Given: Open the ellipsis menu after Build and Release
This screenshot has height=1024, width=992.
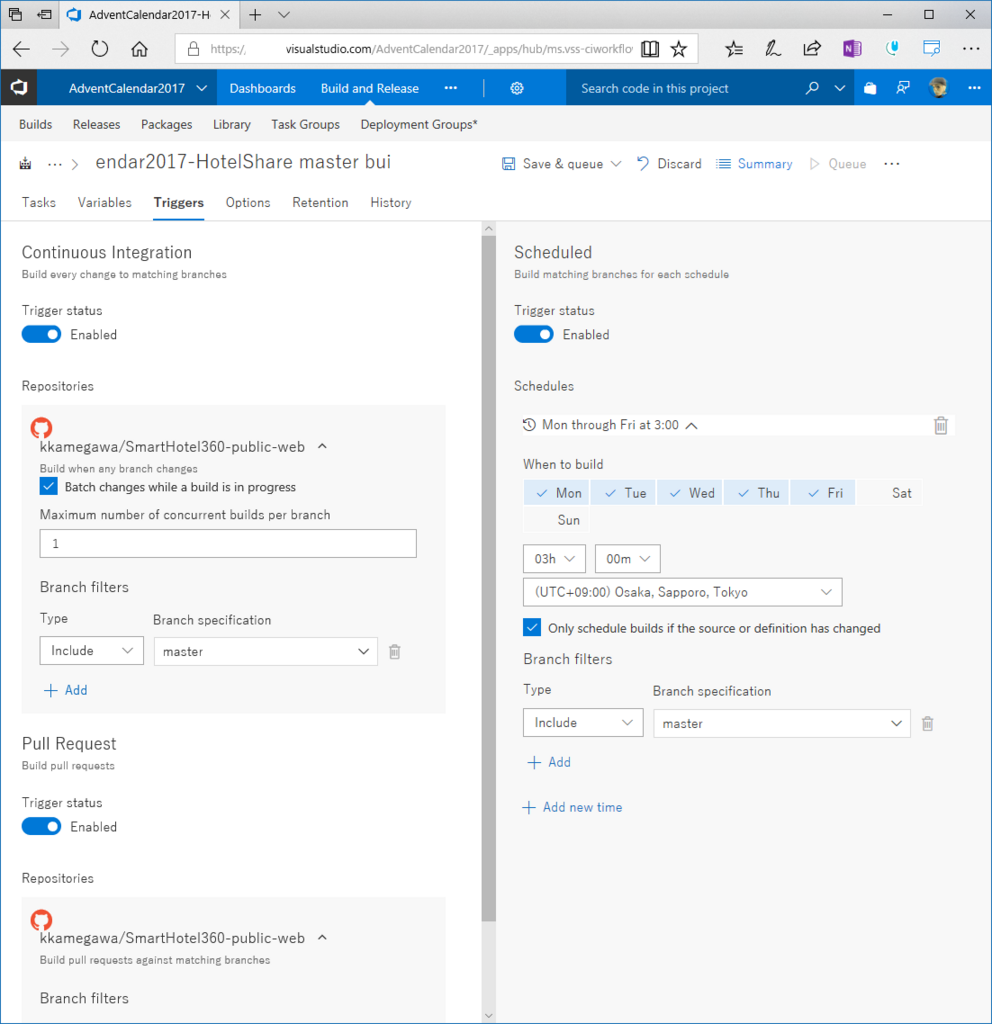Looking at the screenshot, I should (451, 88).
